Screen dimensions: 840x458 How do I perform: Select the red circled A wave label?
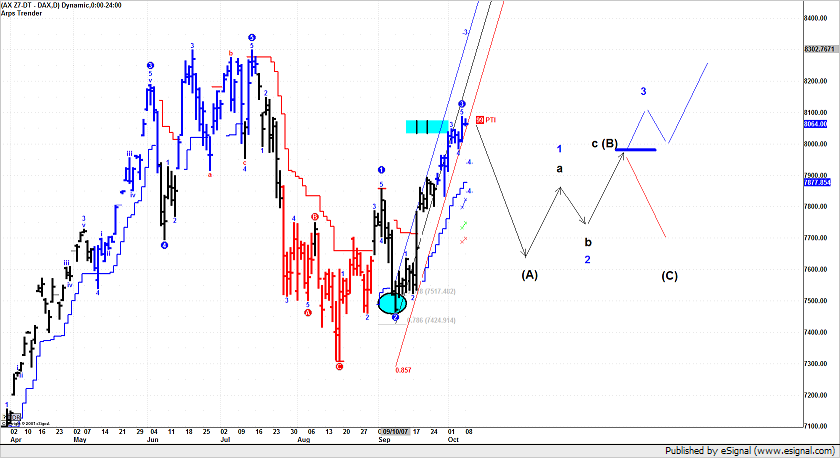pyautogui.click(x=308, y=312)
